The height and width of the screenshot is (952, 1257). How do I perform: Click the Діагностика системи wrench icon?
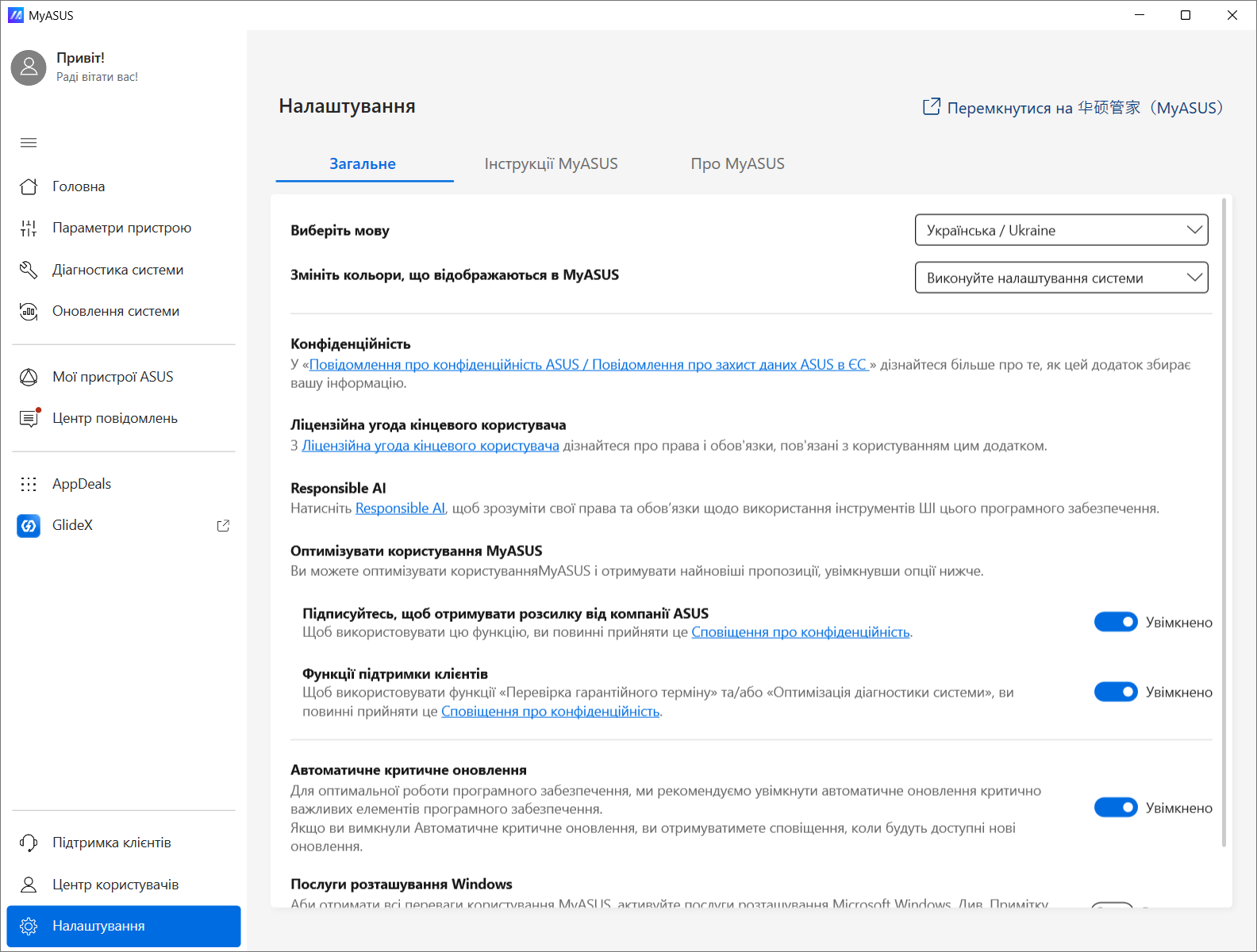point(29,270)
